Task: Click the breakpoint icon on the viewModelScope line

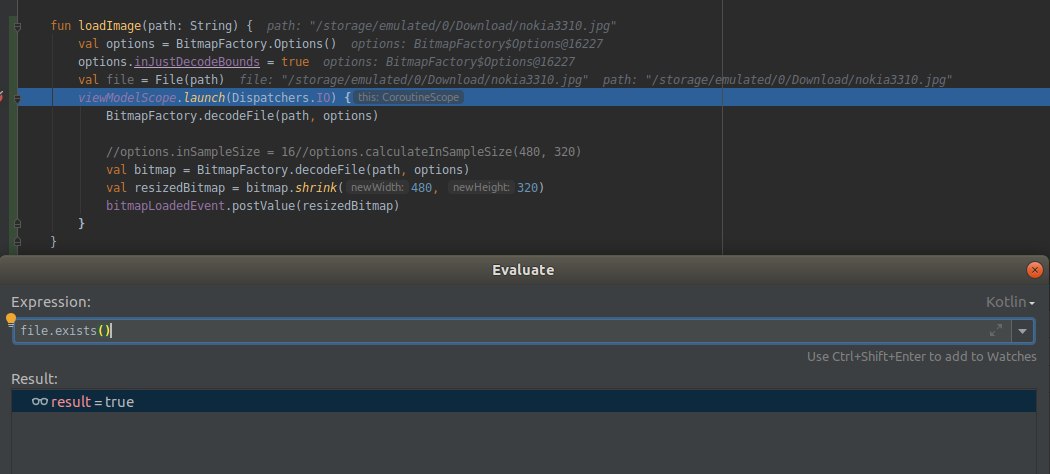Action: [x=1, y=97]
